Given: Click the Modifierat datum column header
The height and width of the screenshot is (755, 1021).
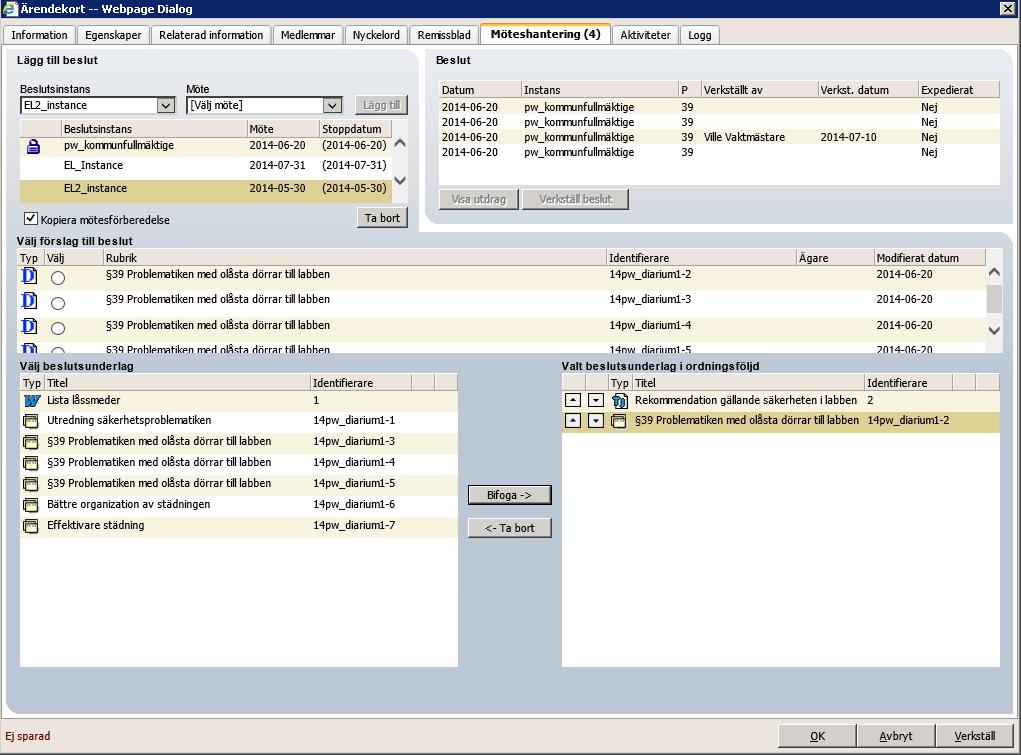Looking at the screenshot, I should point(930,258).
